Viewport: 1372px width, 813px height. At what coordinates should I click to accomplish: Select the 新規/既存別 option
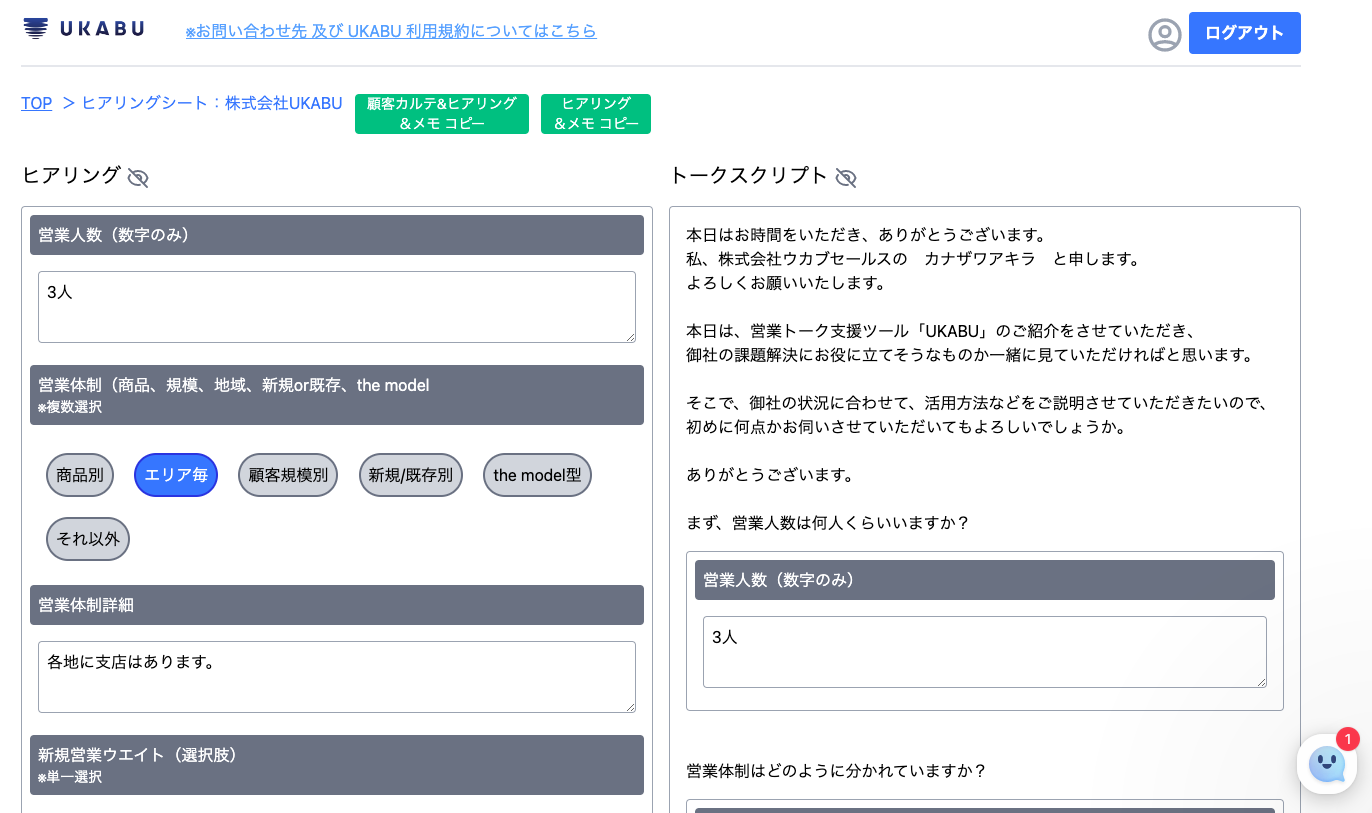pyautogui.click(x=410, y=475)
